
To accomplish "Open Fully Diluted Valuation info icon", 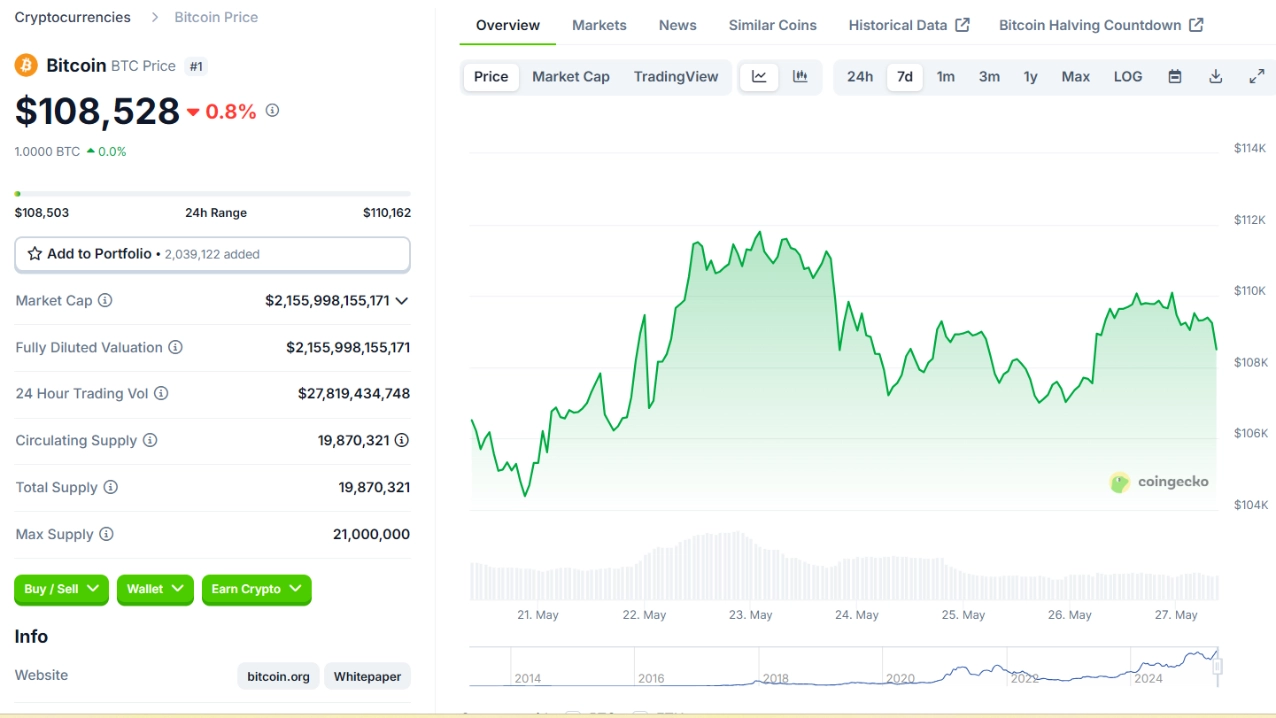I will coord(175,347).
